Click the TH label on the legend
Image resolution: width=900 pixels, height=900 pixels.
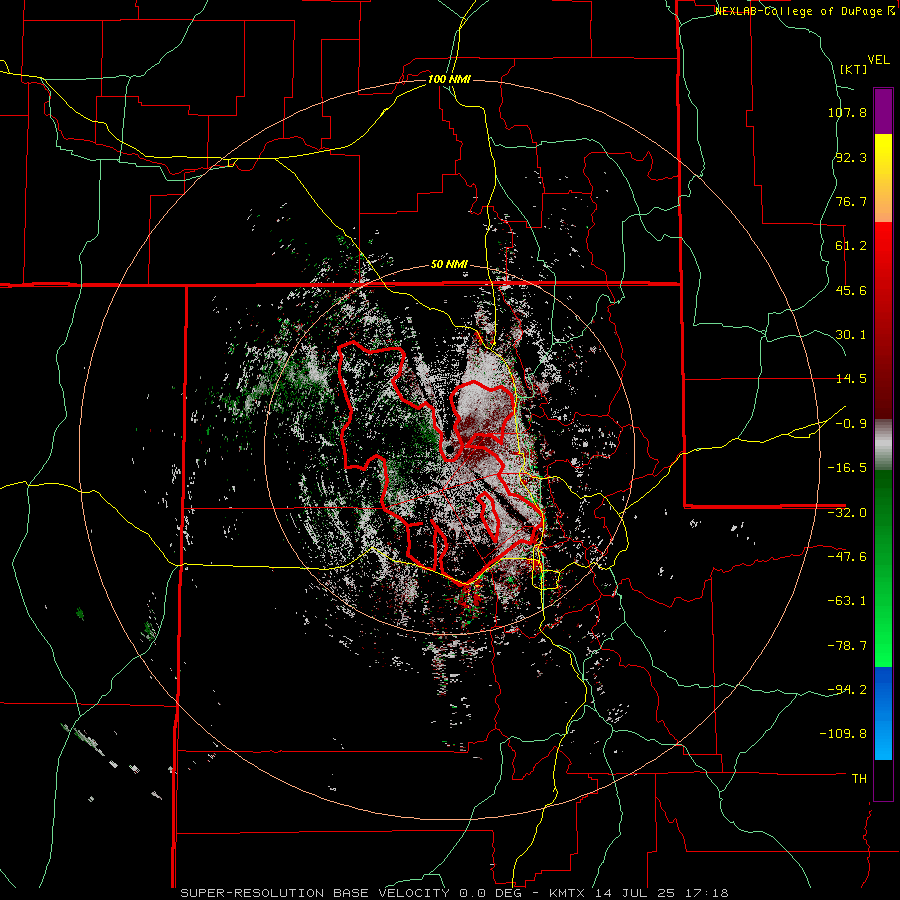point(859,779)
